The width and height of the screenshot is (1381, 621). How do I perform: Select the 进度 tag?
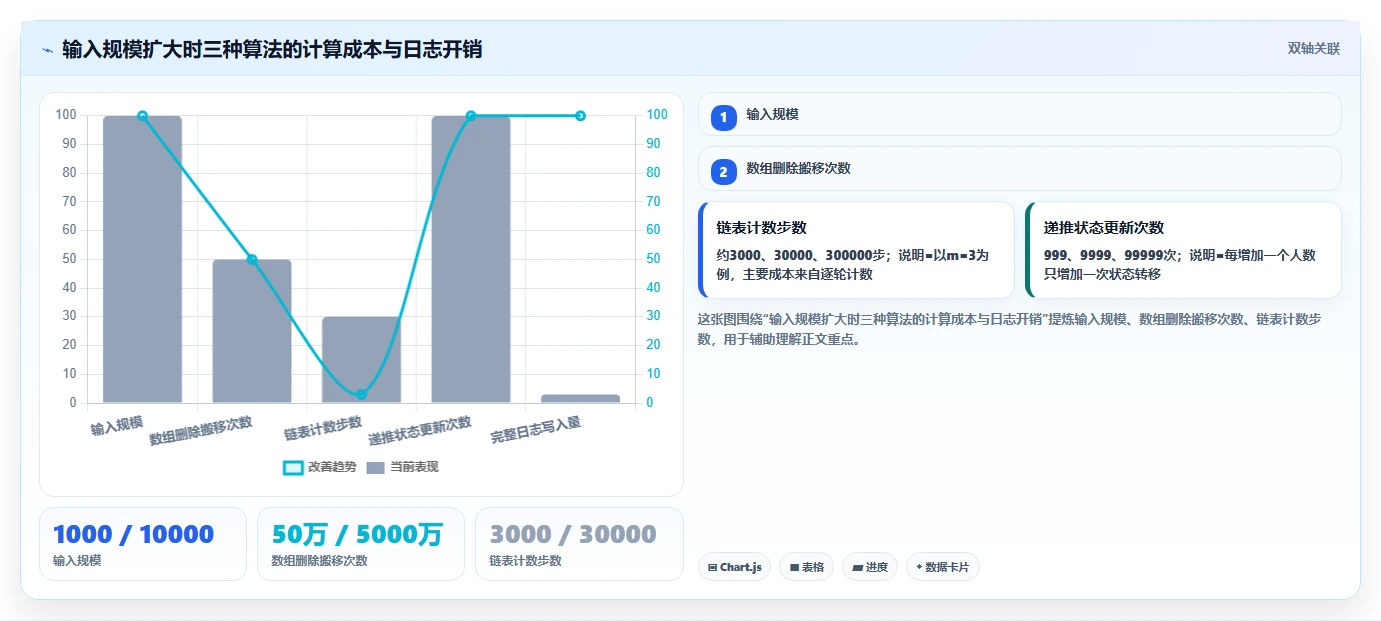tap(870, 567)
